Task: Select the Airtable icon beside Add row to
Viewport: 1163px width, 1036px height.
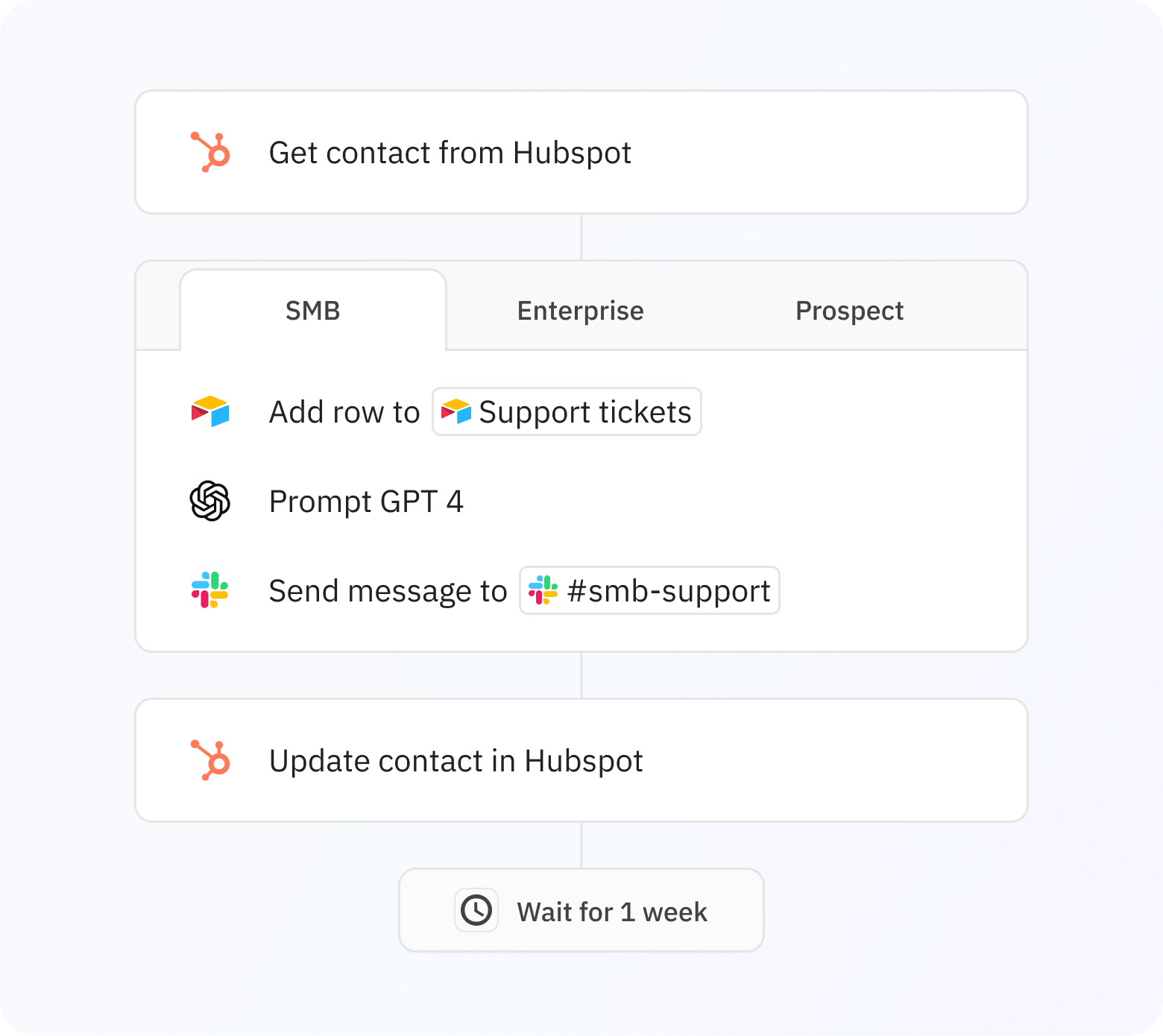Action: coord(211,412)
